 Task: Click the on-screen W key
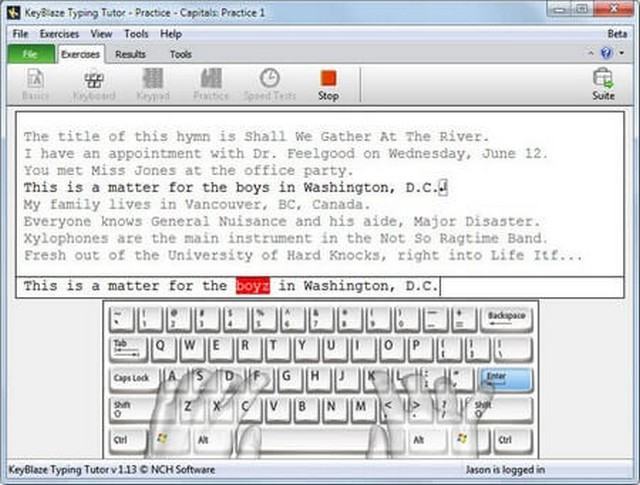193,349
